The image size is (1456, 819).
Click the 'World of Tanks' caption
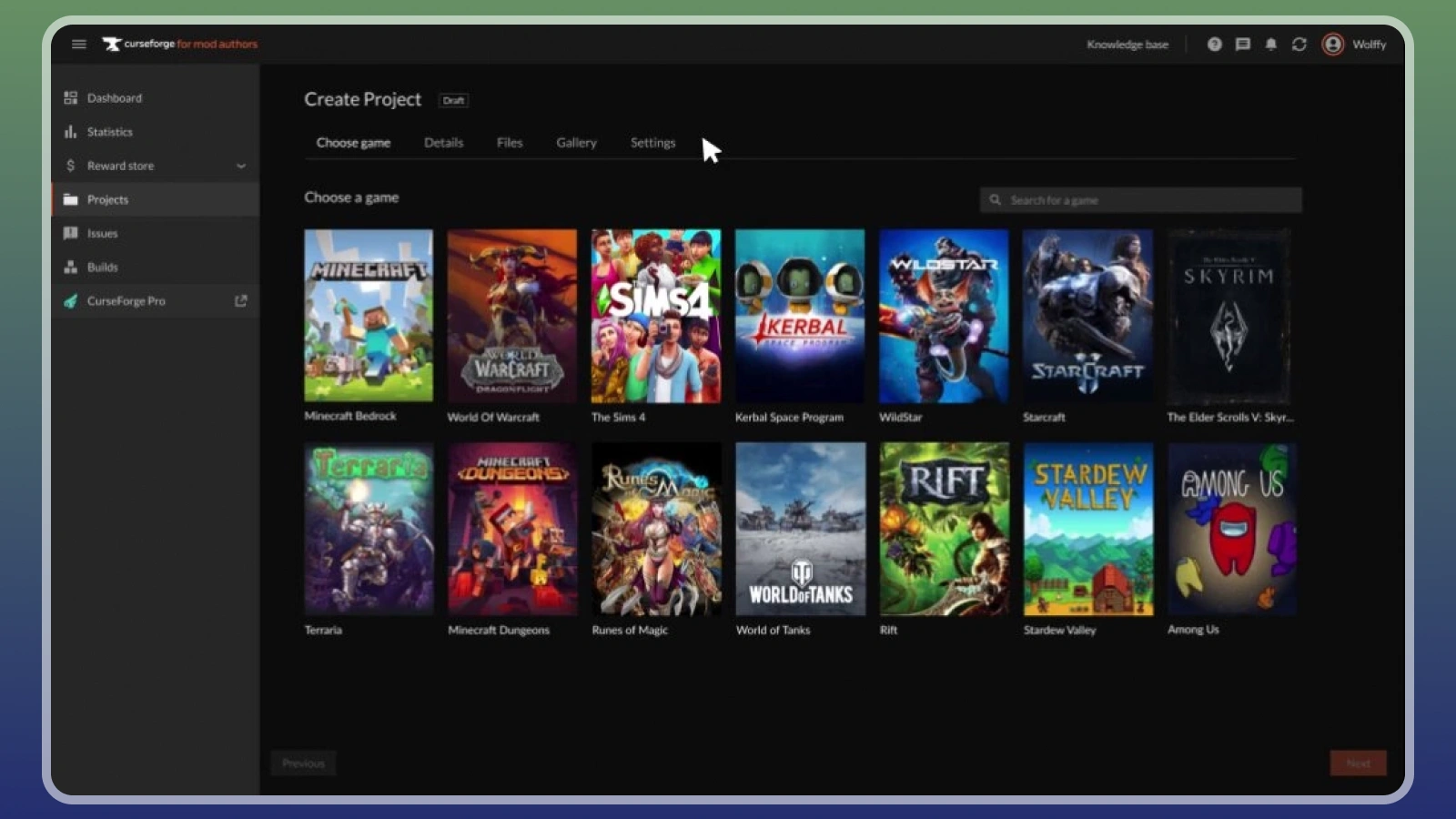[773, 630]
